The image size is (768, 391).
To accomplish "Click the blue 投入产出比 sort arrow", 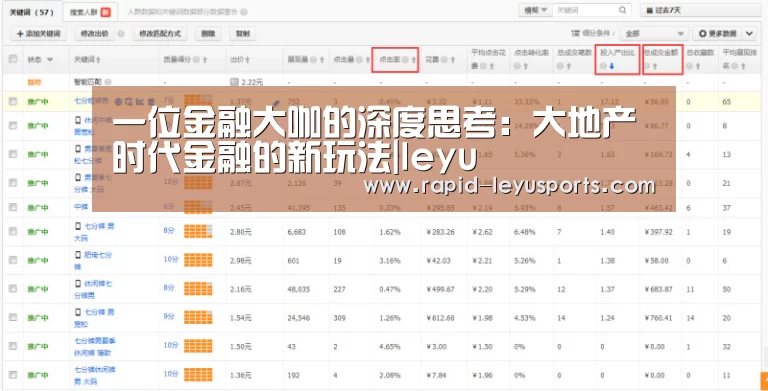I will (x=612, y=66).
